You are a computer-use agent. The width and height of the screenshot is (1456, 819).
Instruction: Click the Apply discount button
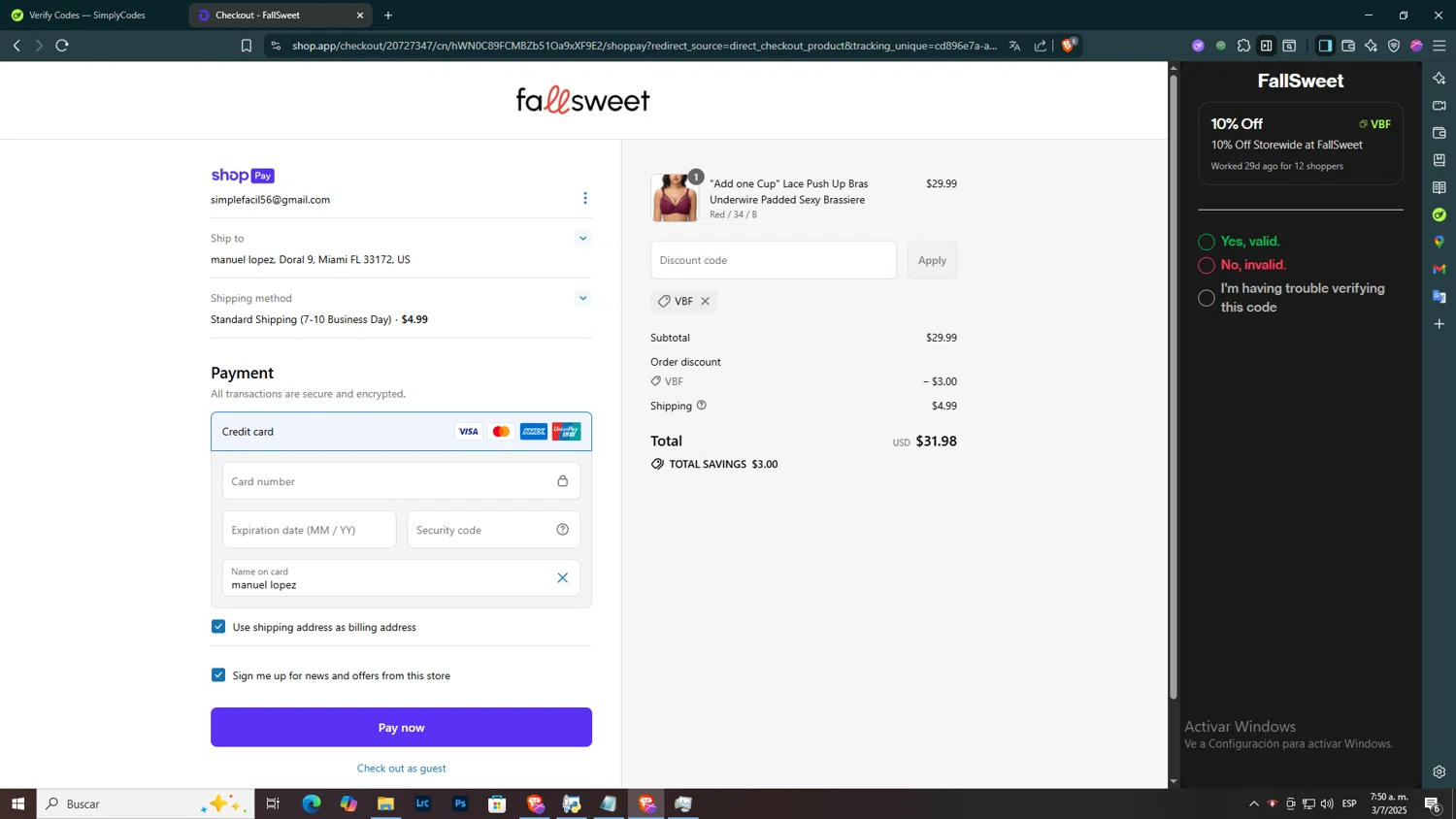click(x=932, y=260)
